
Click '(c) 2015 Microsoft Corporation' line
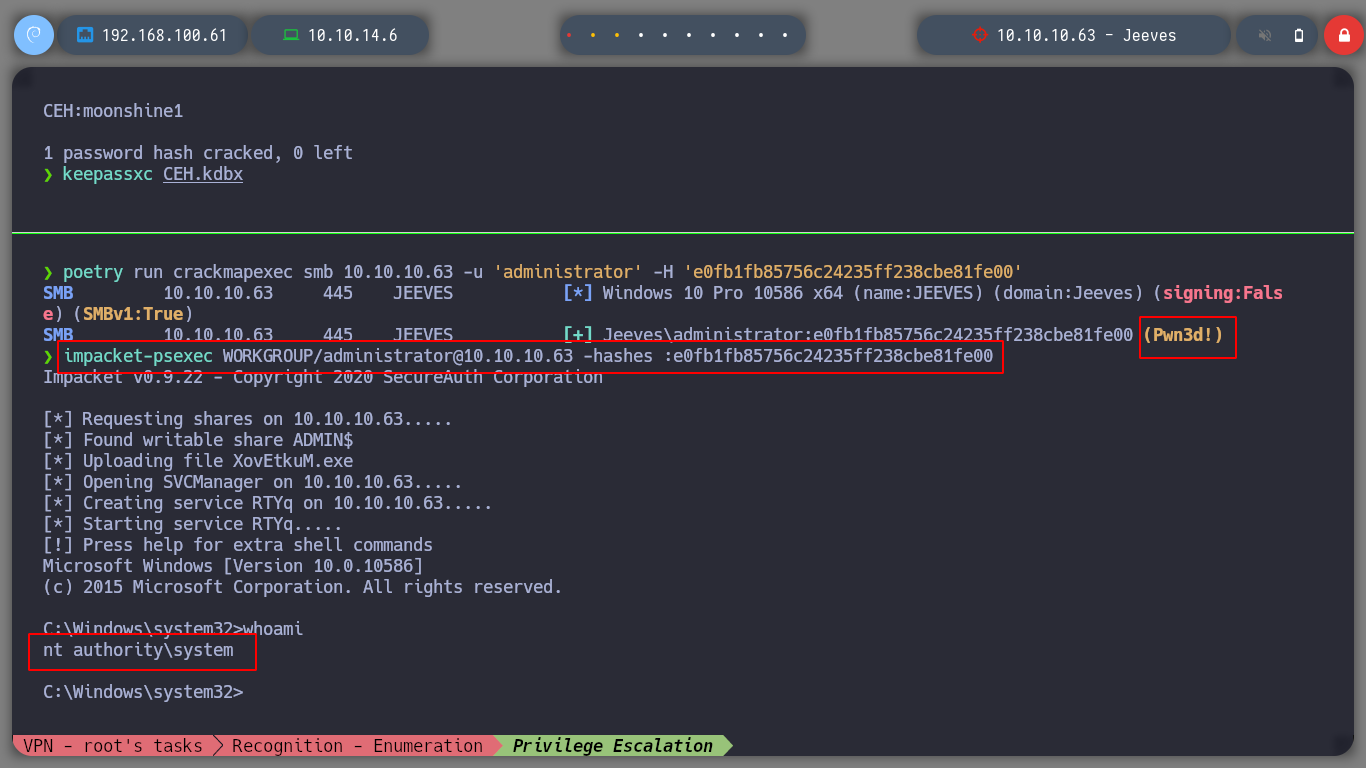(x=303, y=587)
